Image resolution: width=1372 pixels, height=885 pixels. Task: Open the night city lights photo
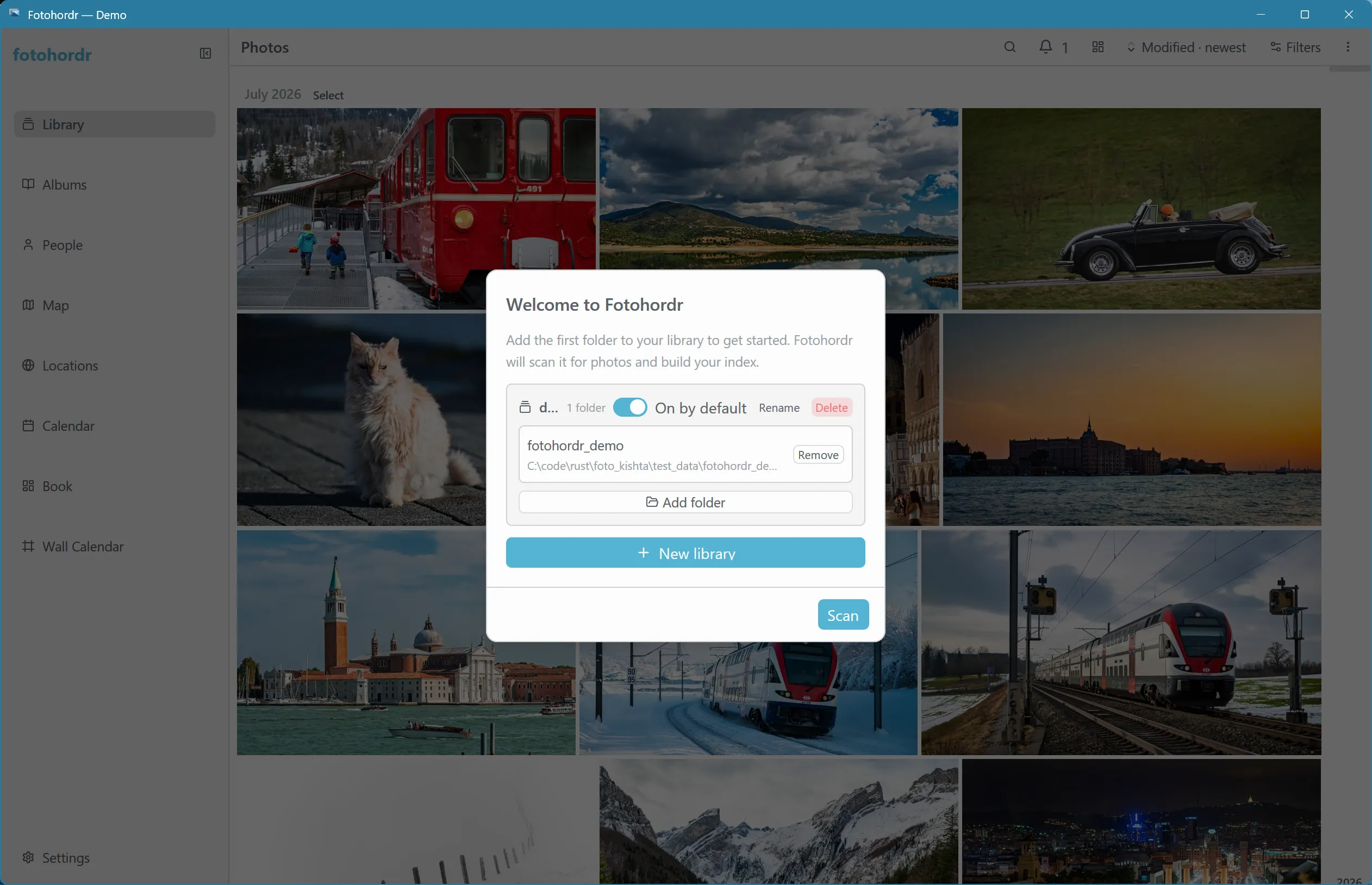1141,822
